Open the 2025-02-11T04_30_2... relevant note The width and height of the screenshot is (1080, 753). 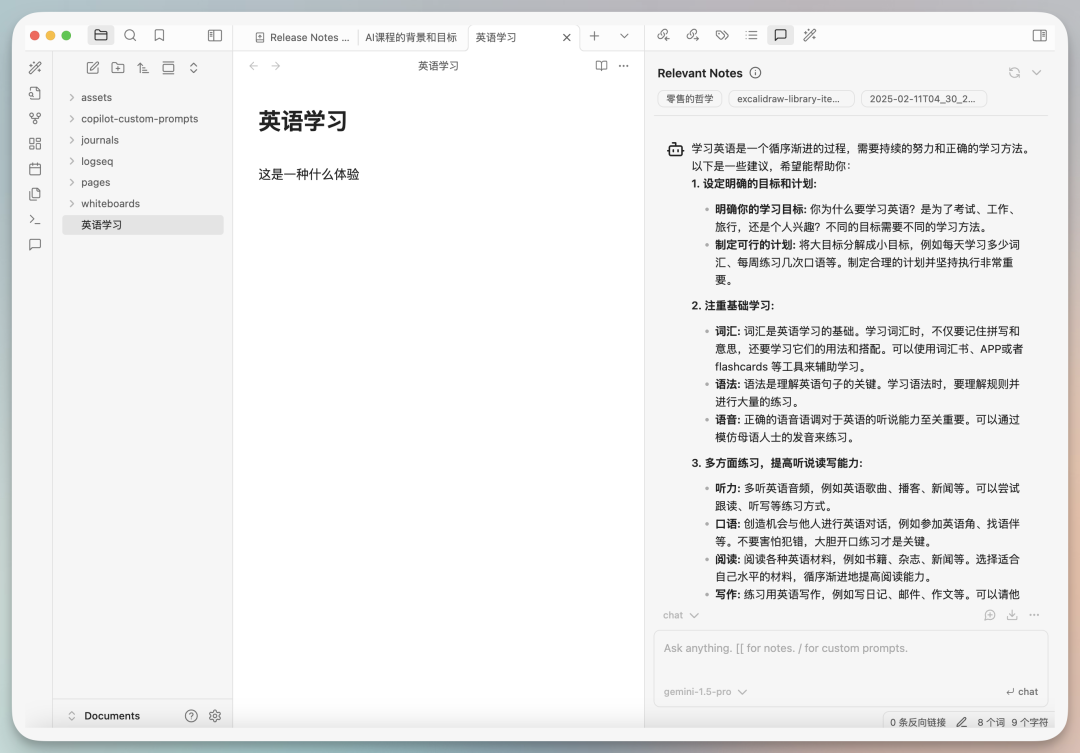pyautogui.click(x=924, y=99)
